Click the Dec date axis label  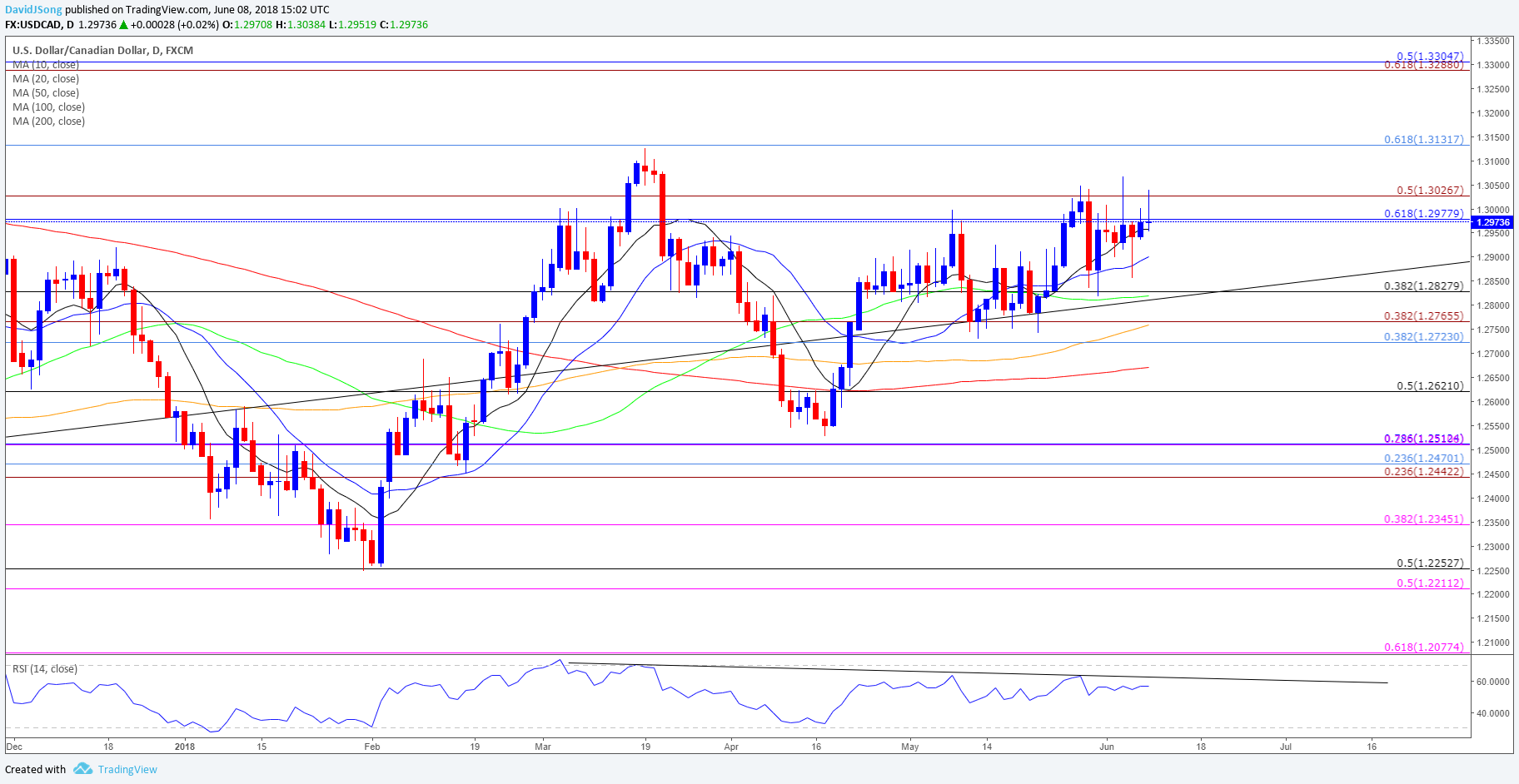click(14, 747)
